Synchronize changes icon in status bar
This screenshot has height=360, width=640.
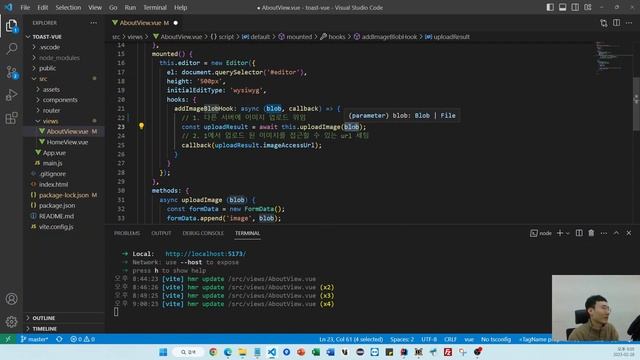coord(59,339)
